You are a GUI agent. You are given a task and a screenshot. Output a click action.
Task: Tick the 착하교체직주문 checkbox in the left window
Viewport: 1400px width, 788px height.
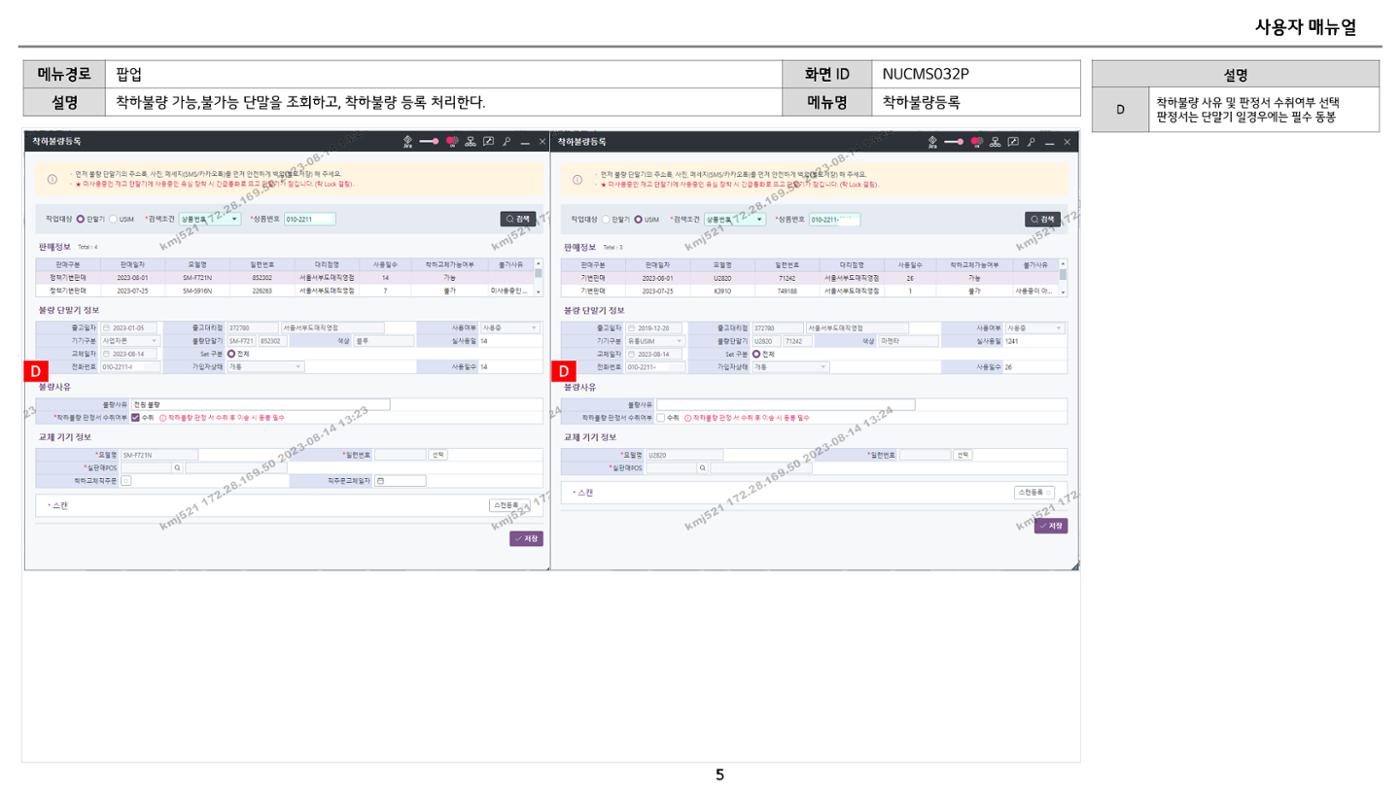point(126,481)
